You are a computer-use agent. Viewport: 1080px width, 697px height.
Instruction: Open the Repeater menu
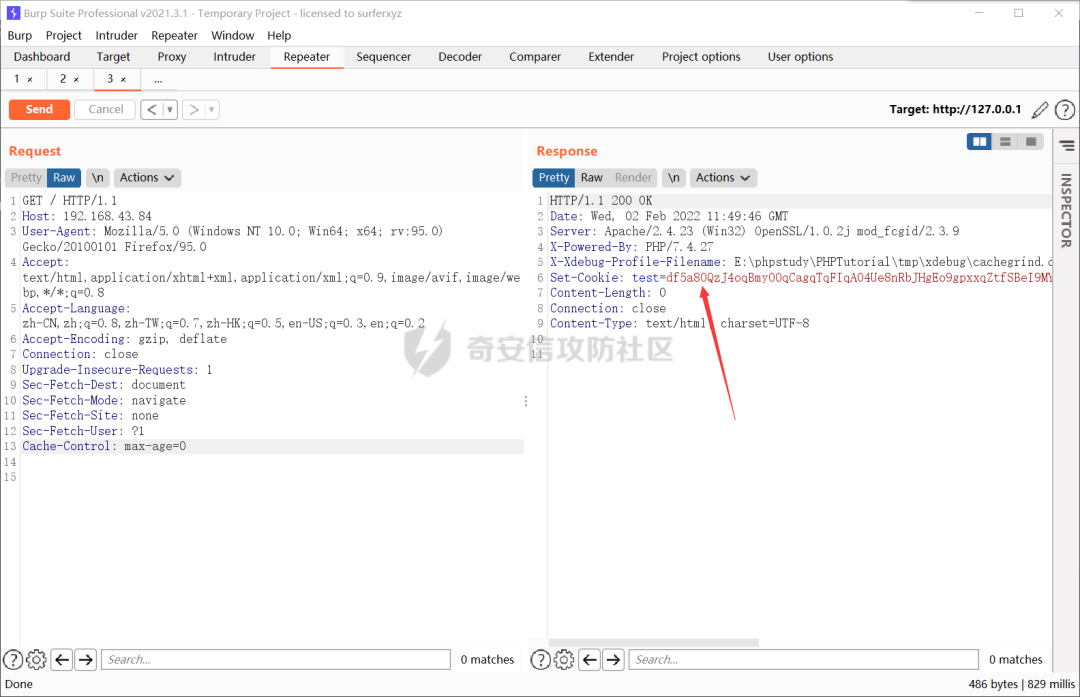[x=174, y=35]
